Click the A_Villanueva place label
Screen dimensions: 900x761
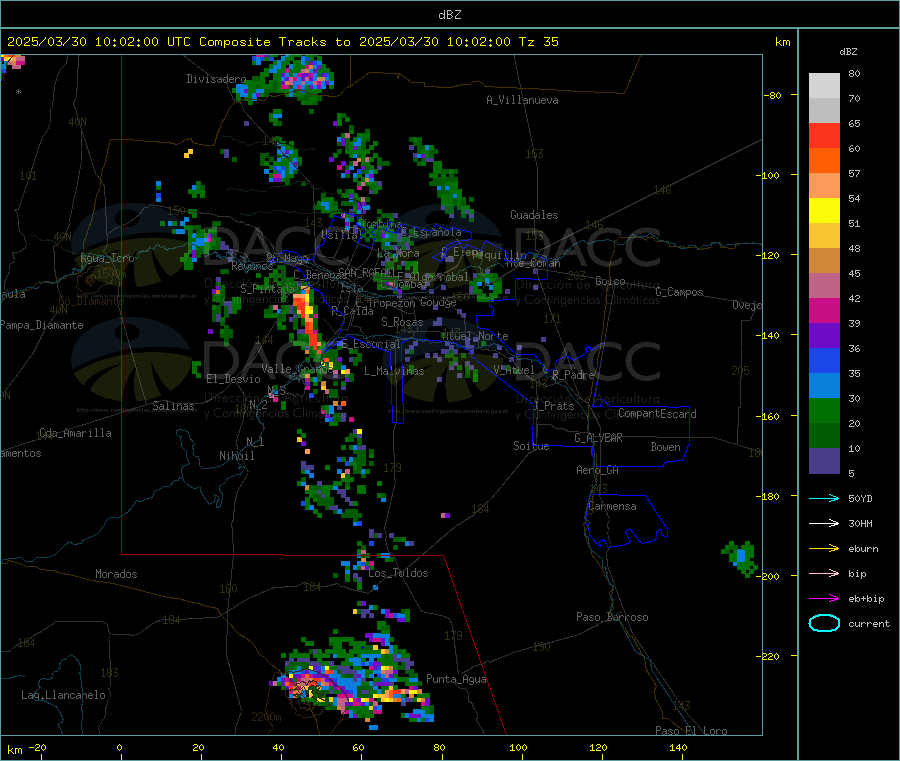click(522, 100)
